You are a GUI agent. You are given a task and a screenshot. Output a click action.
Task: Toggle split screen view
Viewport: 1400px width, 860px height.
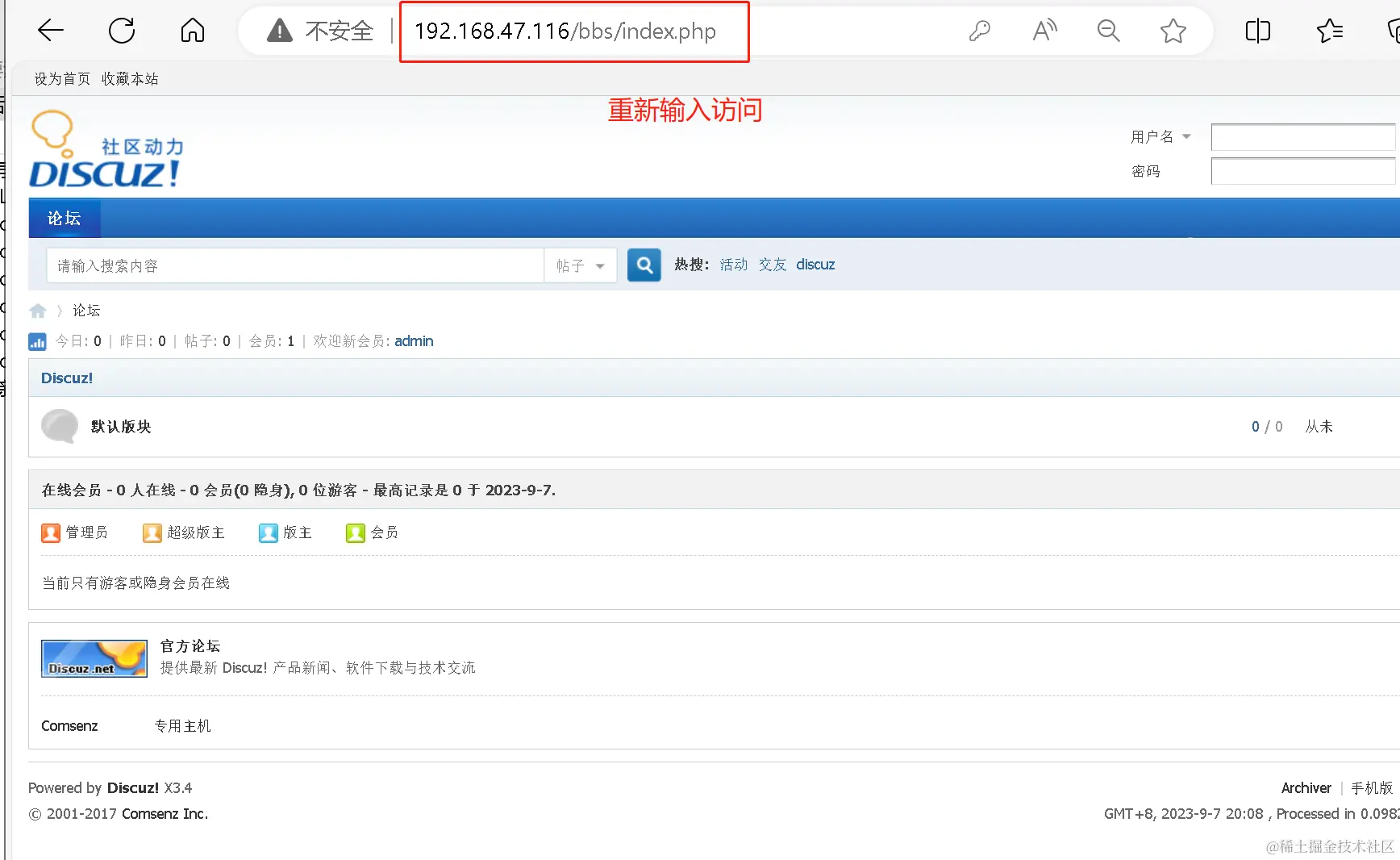coord(1258,31)
